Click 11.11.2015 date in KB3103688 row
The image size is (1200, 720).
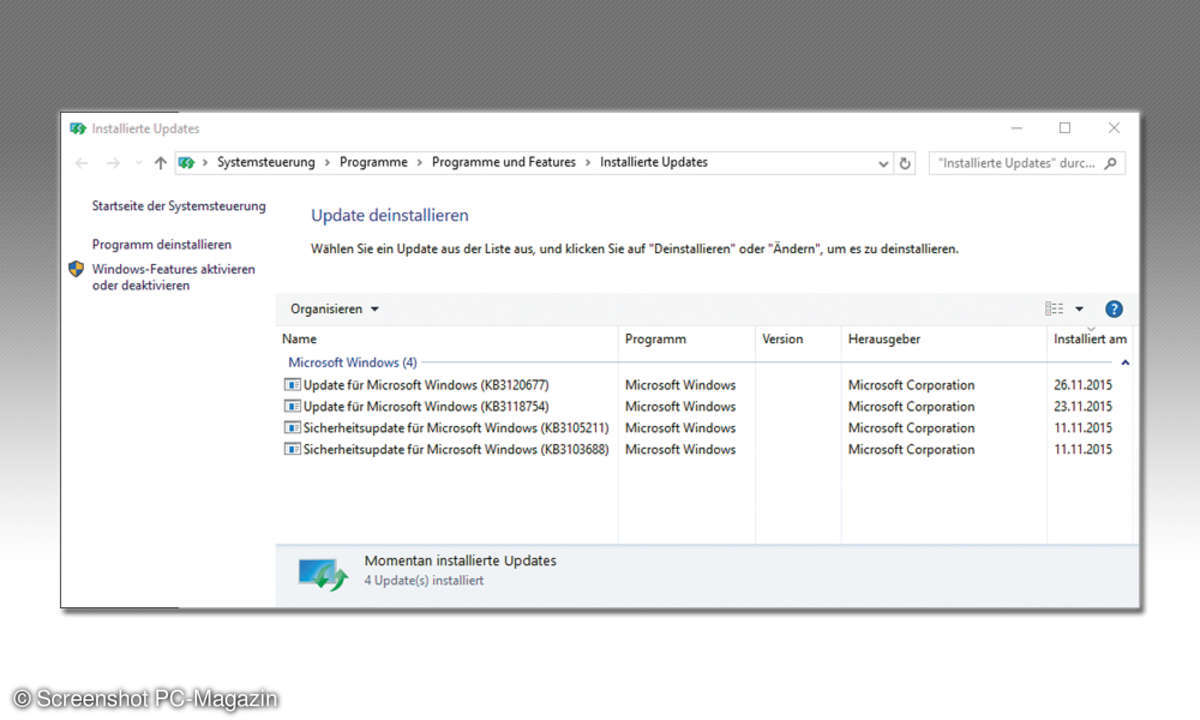1083,450
